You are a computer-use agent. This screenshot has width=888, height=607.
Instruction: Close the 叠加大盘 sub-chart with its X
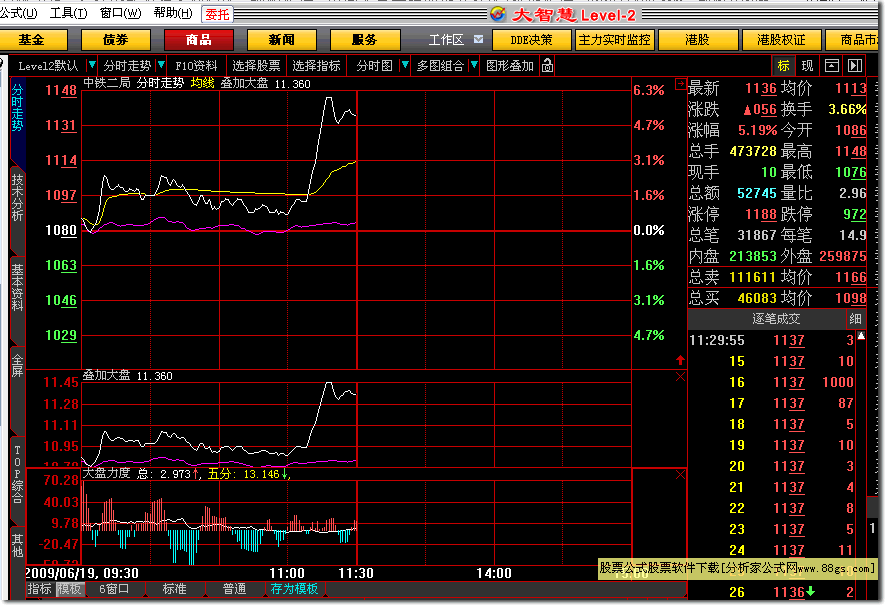680,377
